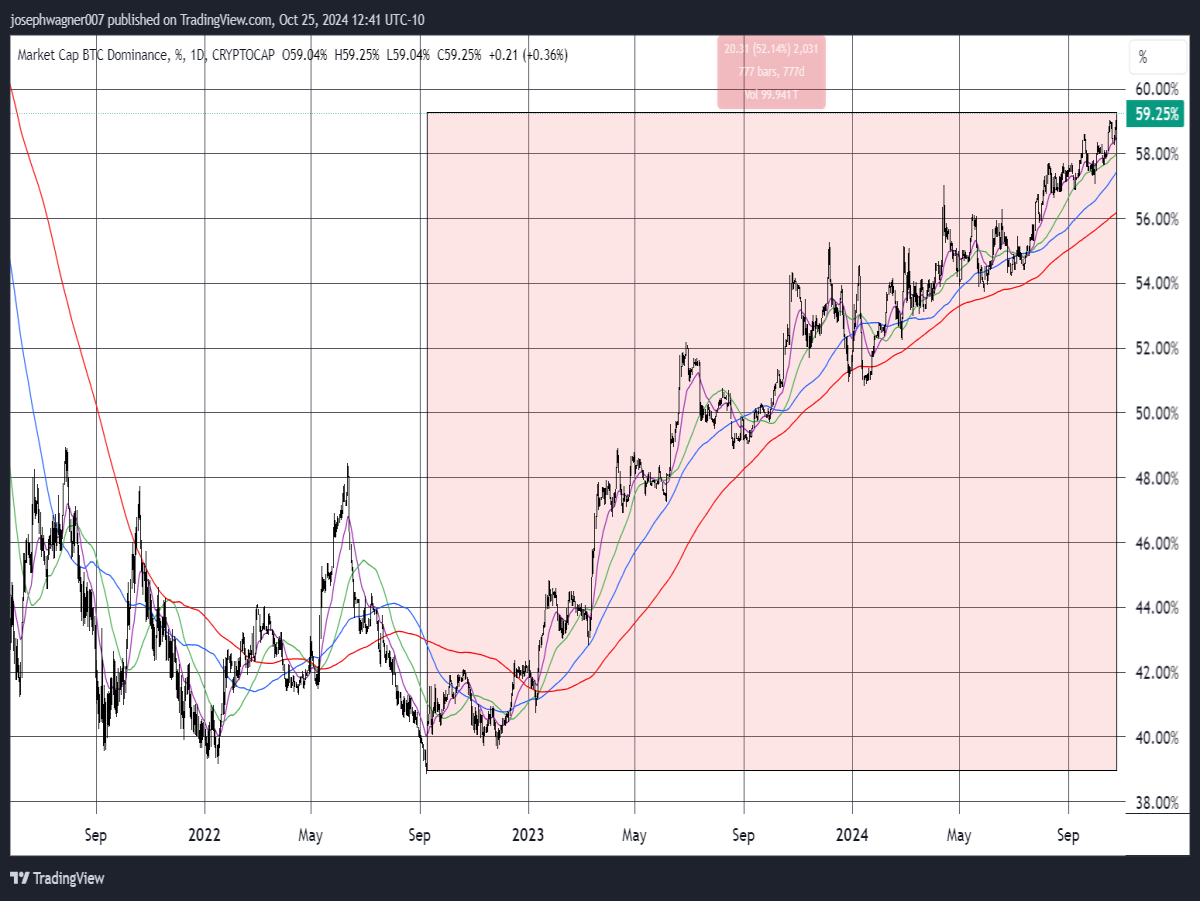Image resolution: width=1200 pixels, height=901 pixels.
Task: Click the 54.00% price axis label
Action: pos(1157,284)
